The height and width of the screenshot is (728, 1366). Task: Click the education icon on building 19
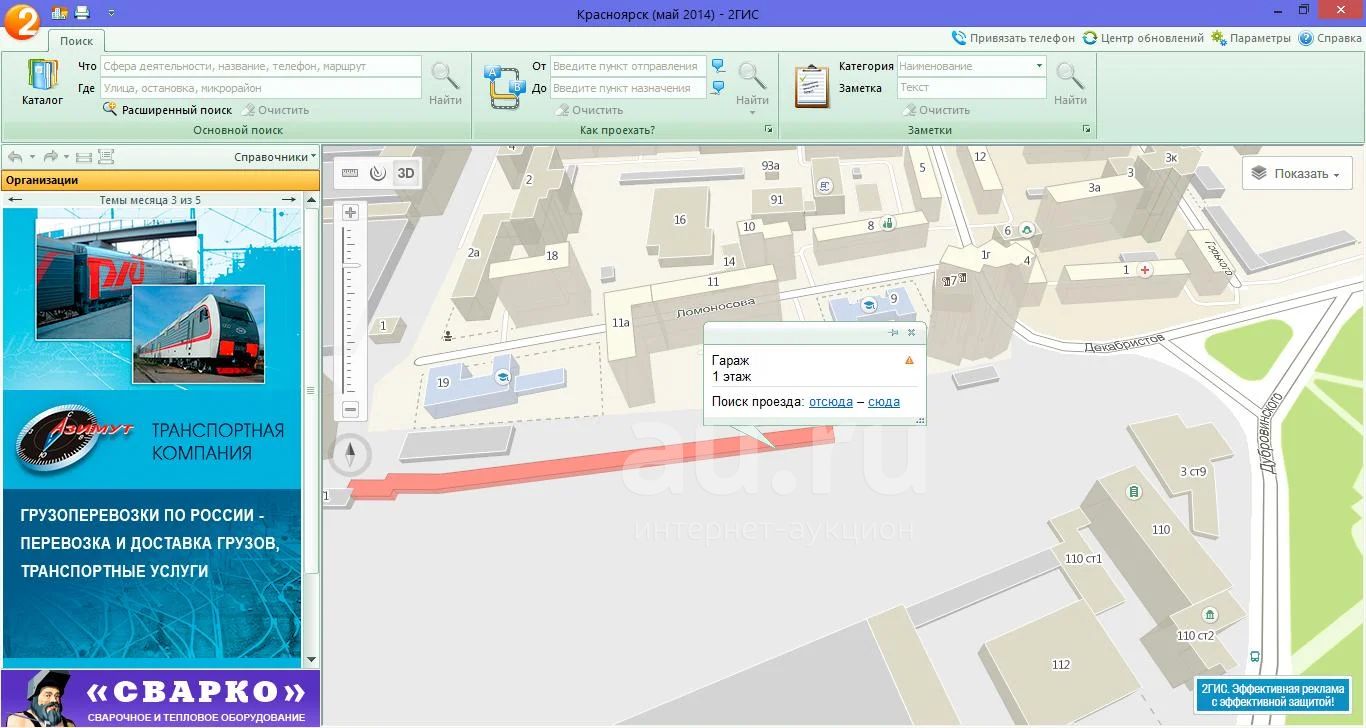point(503,376)
